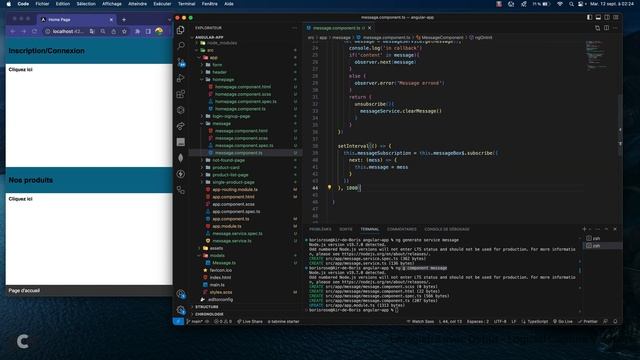Click Live Share in the status bar
The width and height of the screenshot is (640, 360).
(250, 322)
